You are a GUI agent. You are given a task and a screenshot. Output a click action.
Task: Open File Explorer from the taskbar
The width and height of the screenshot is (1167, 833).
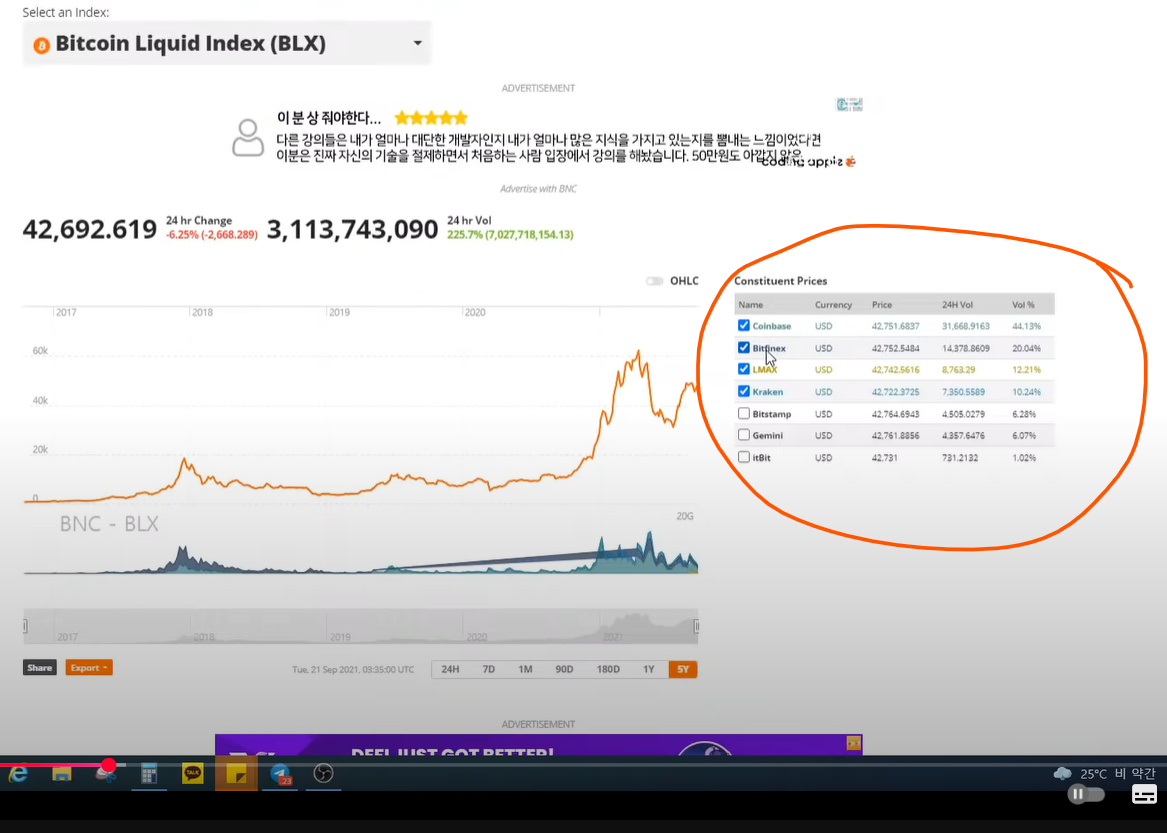[61, 774]
